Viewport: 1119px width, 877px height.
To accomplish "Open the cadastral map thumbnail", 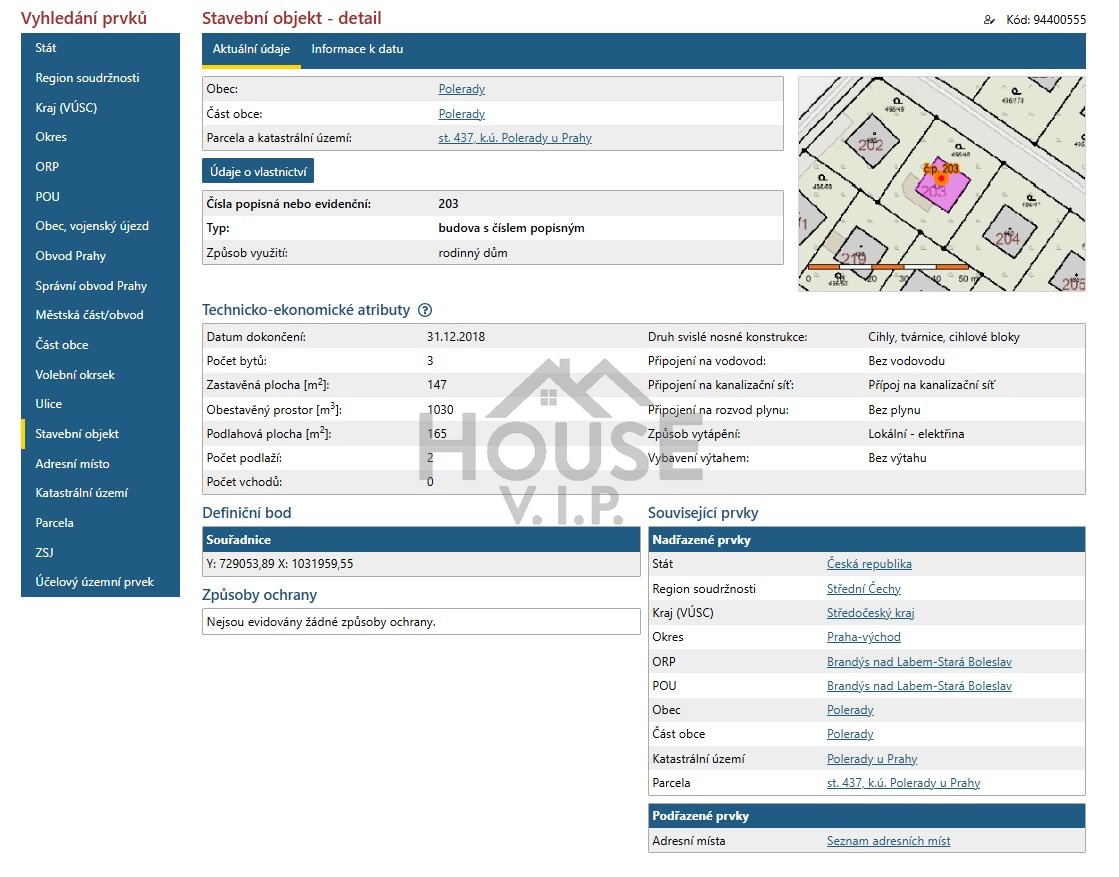I will tap(940, 184).
